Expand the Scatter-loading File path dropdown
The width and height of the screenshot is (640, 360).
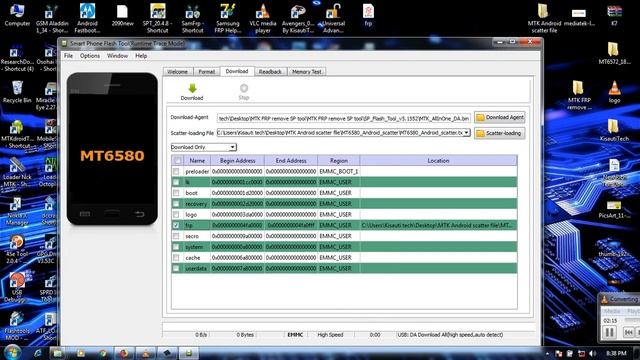click(466, 133)
